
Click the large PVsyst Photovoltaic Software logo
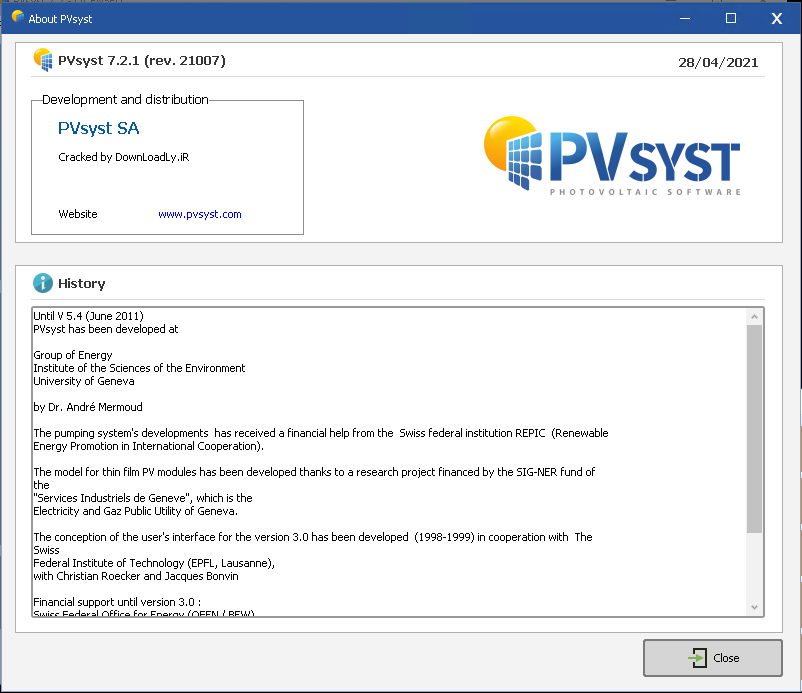click(x=612, y=155)
